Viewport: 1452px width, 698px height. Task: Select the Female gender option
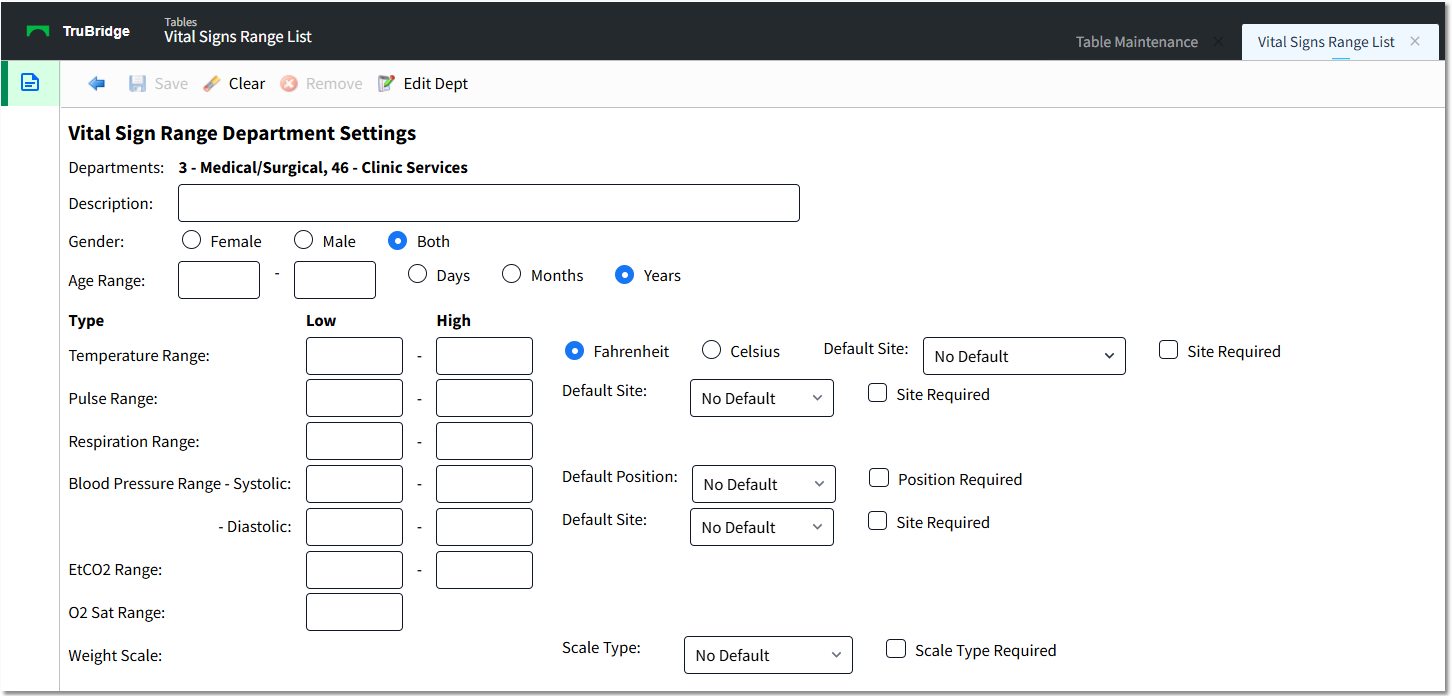click(x=191, y=241)
